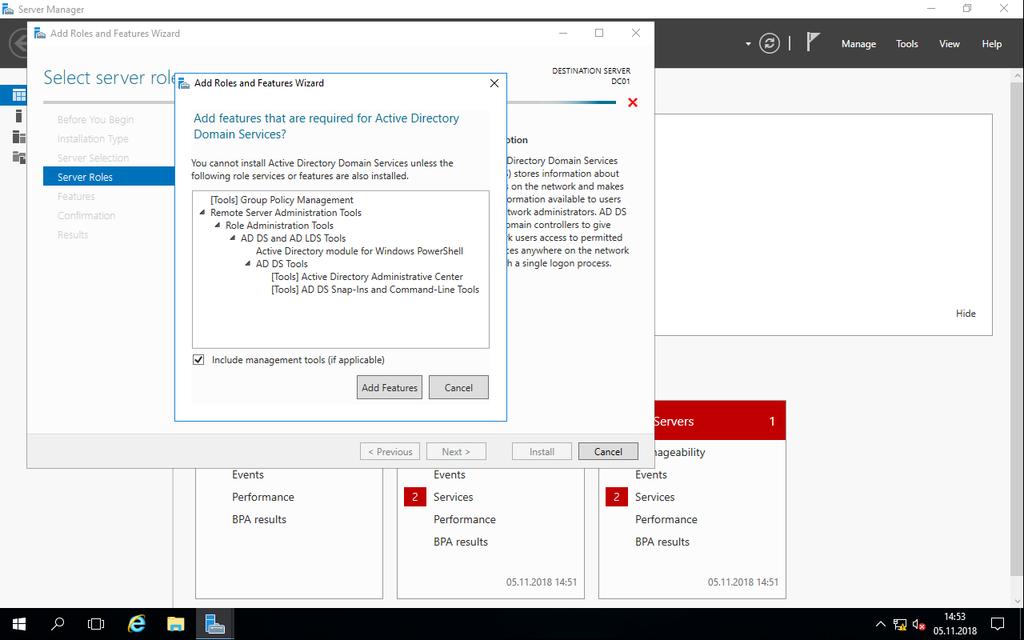This screenshot has height=640, width=1024.
Task: Open the Manage menu
Action: tap(858, 44)
